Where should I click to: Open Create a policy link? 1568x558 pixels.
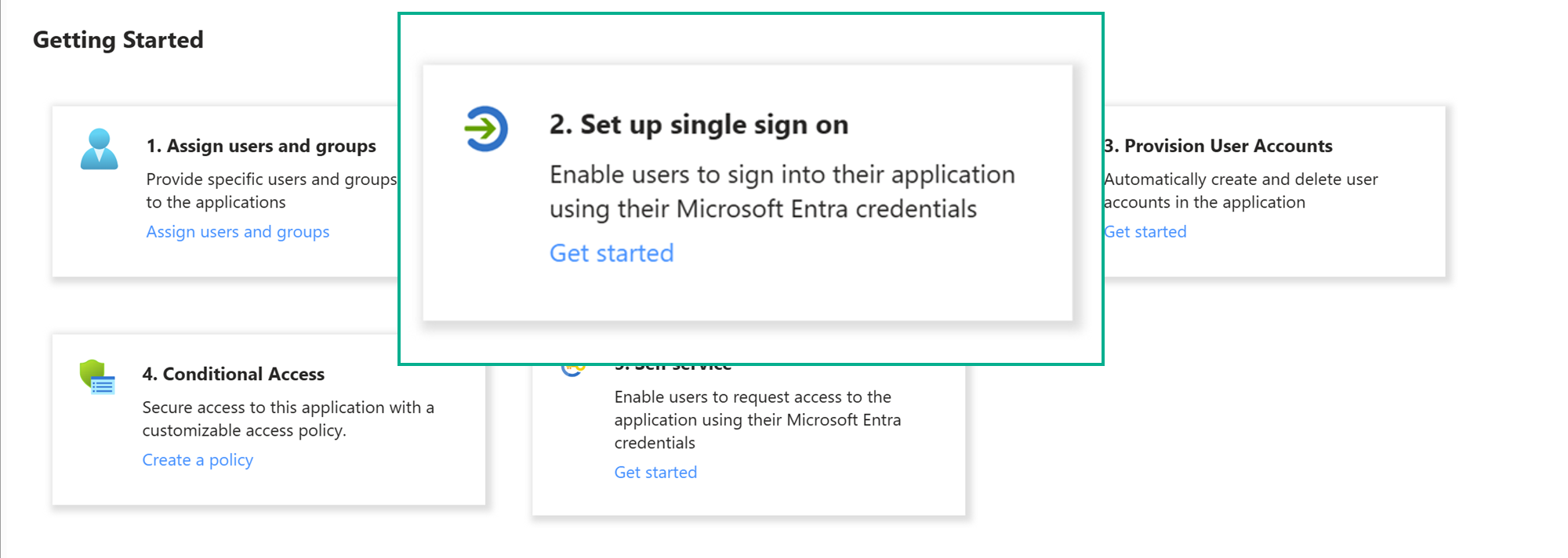(198, 459)
